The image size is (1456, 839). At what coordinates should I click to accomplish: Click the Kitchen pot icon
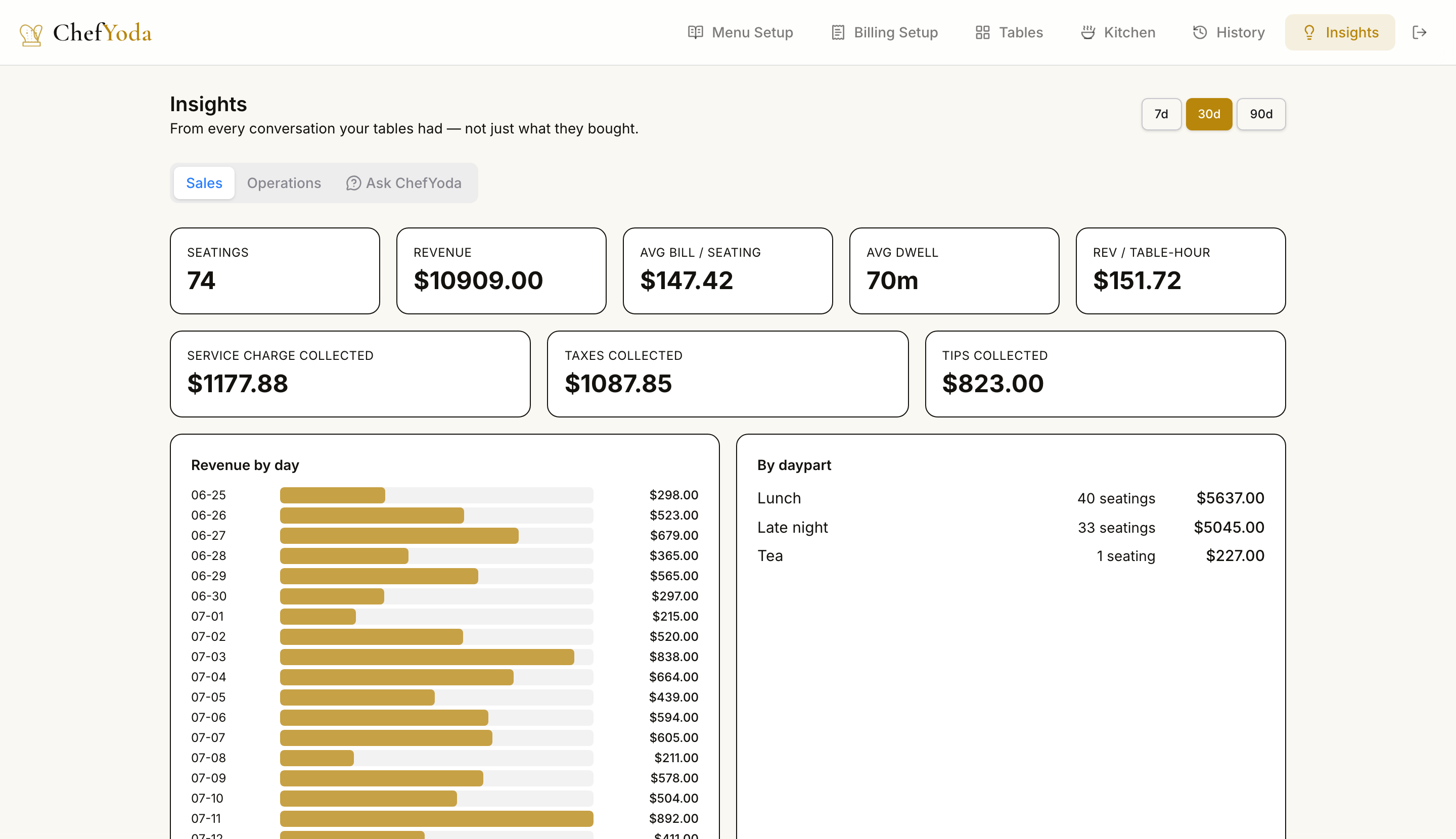[1087, 32]
